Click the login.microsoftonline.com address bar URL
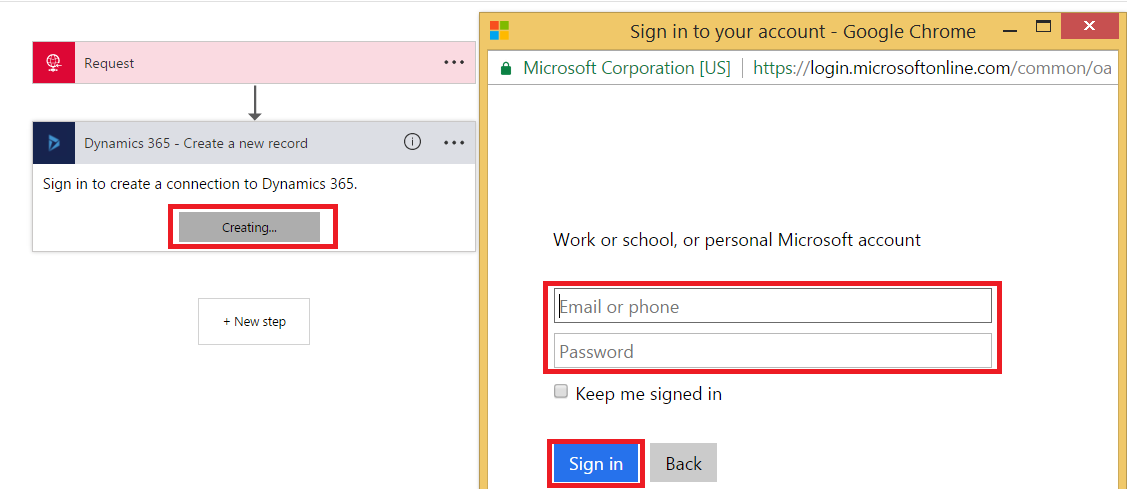This screenshot has width=1127, height=489. [932, 68]
